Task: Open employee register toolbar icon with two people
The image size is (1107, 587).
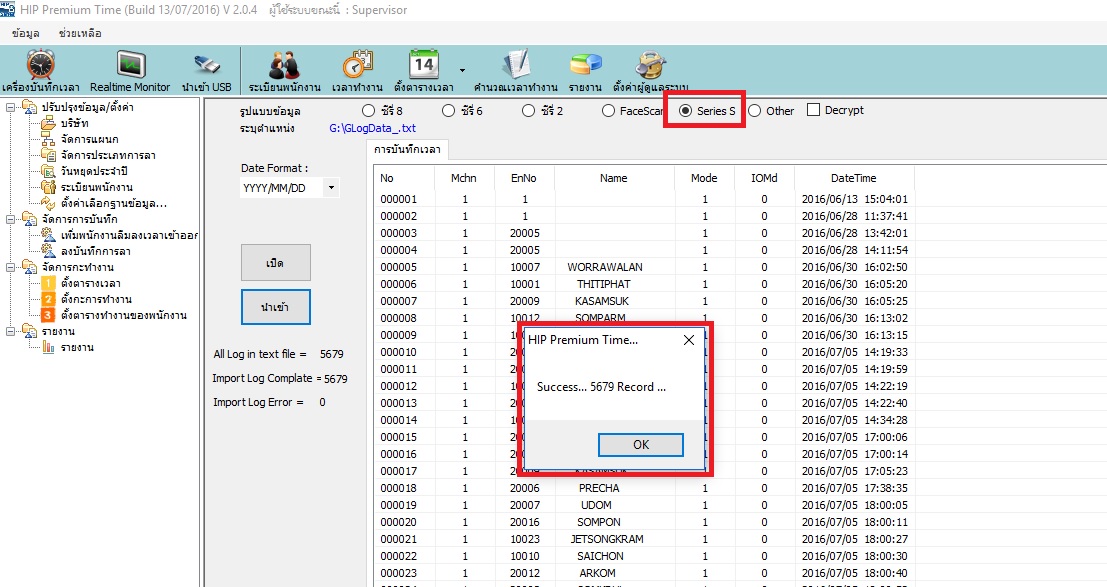Action: pyautogui.click(x=285, y=71)
